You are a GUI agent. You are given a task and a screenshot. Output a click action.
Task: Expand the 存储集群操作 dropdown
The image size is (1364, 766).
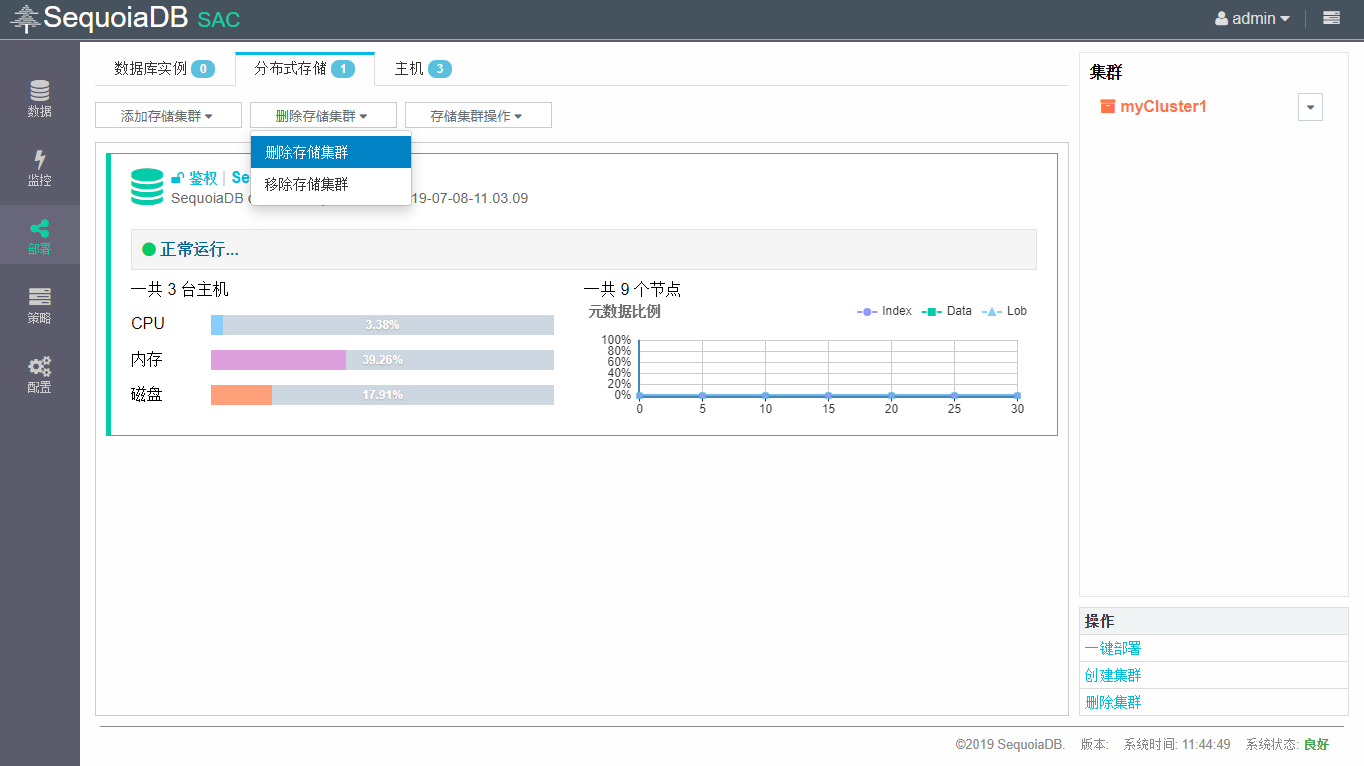click(478, 116)
